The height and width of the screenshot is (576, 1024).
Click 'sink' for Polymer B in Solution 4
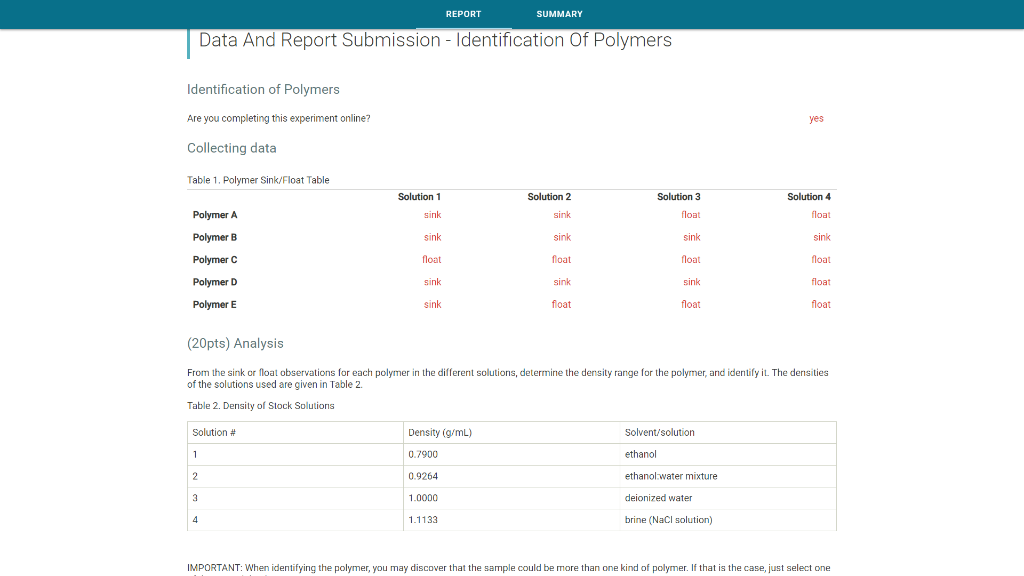(821, 237)
